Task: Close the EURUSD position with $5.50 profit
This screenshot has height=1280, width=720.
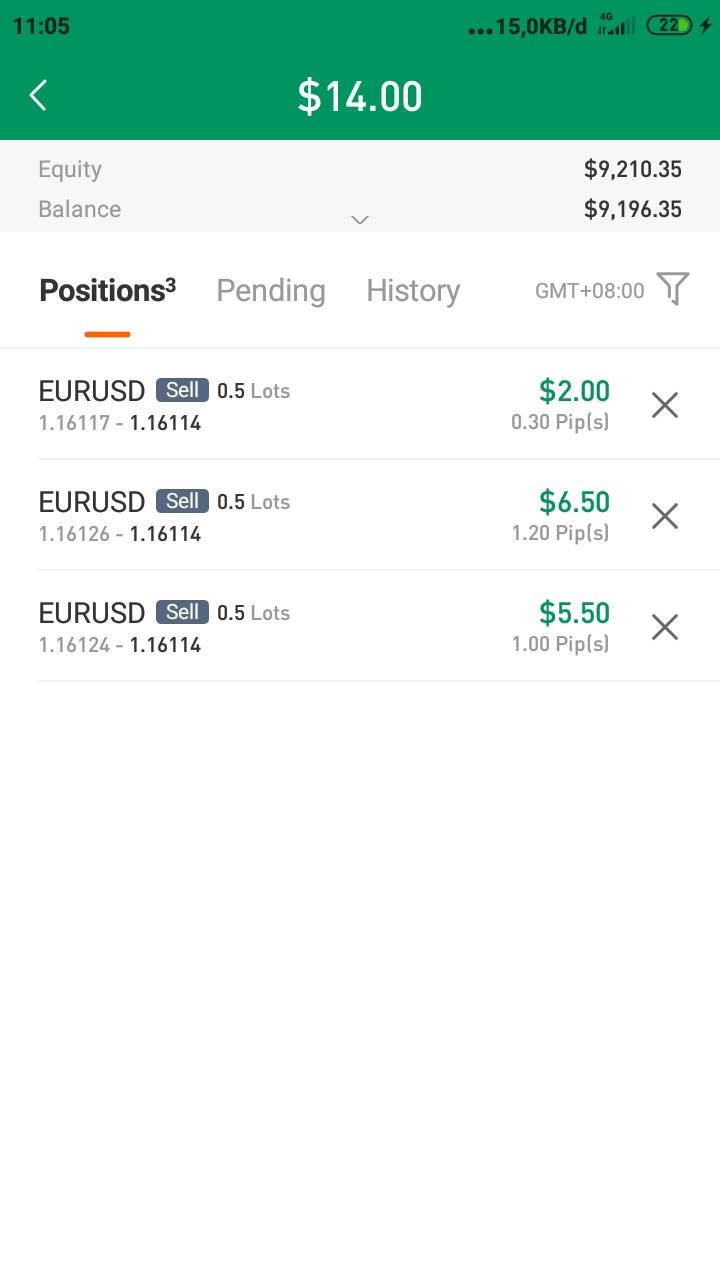Action: [x=665, y=627]
